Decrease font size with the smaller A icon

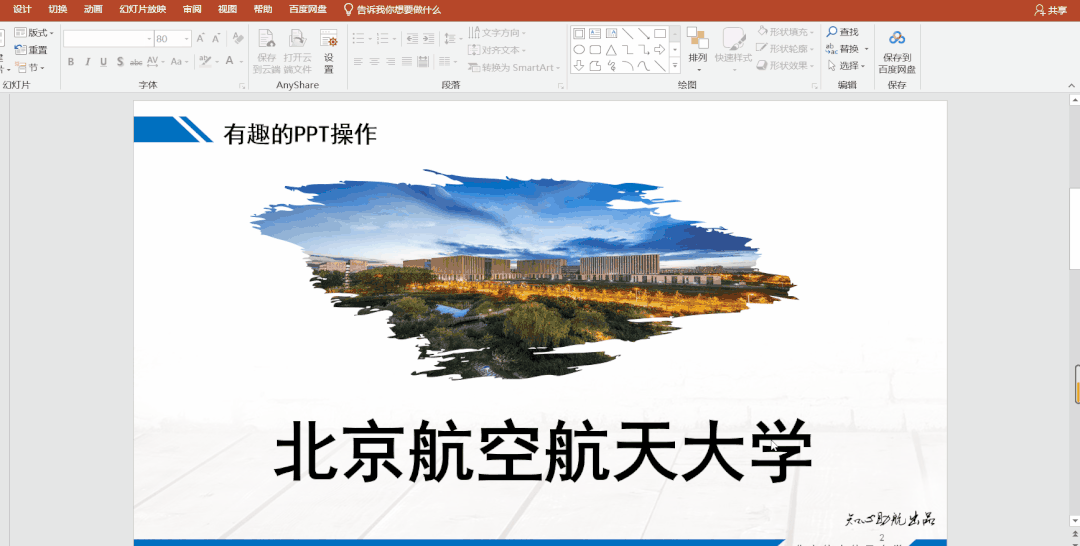pyautogui.click(x=216, y=39)
